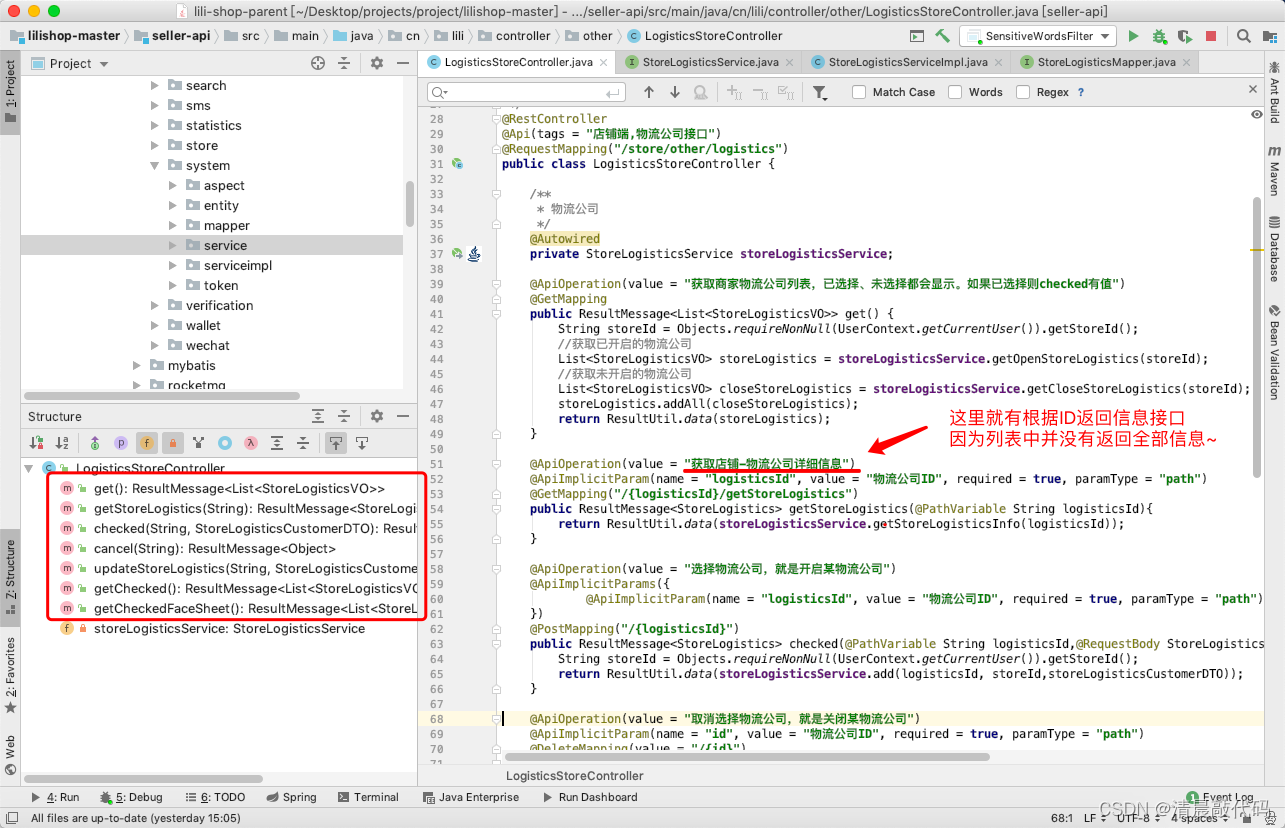
Task: Open the Regex help question mark
Action: [1080, 92]
